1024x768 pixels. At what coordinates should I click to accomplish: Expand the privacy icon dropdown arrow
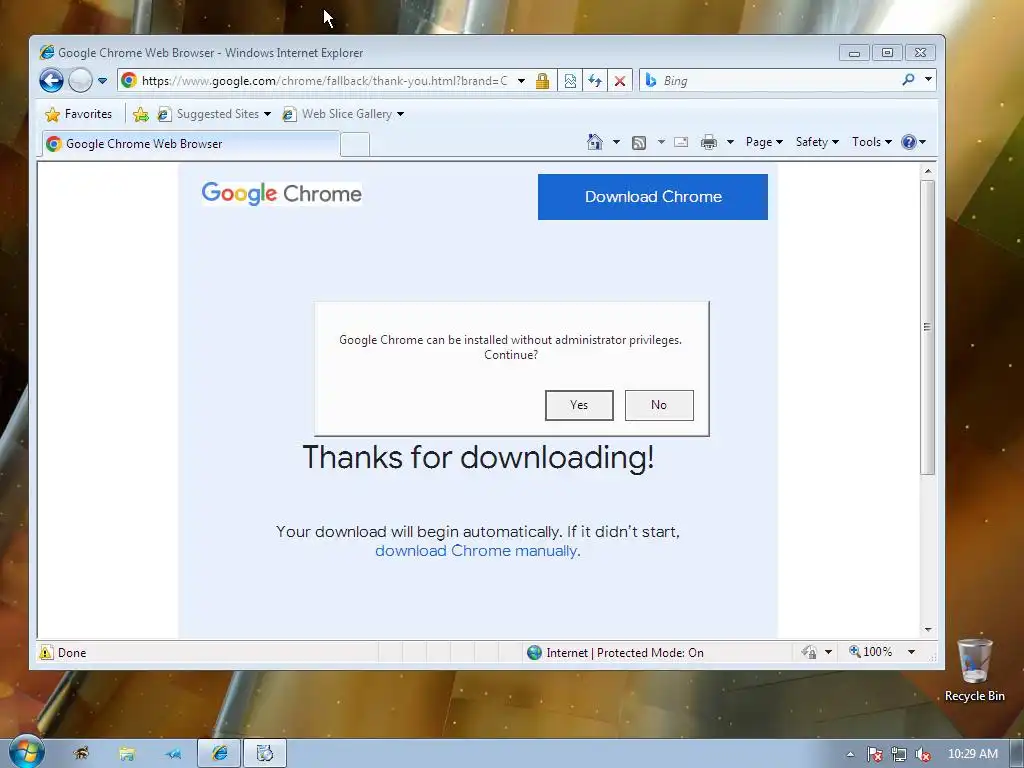pyautogui.click(x=829, y=652)
